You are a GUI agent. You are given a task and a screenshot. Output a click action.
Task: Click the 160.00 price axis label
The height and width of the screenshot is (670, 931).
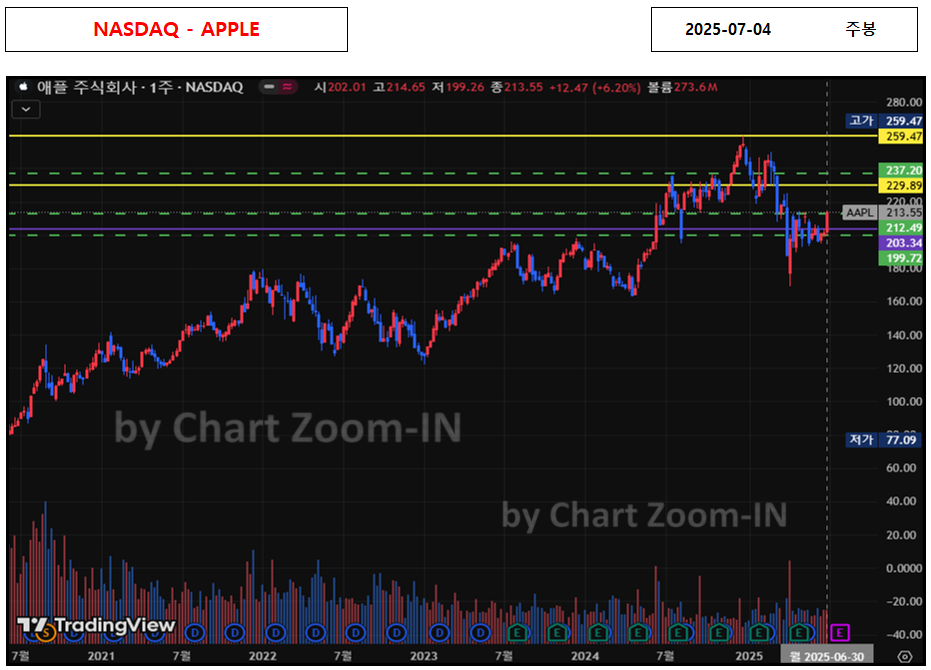(904, 301)
